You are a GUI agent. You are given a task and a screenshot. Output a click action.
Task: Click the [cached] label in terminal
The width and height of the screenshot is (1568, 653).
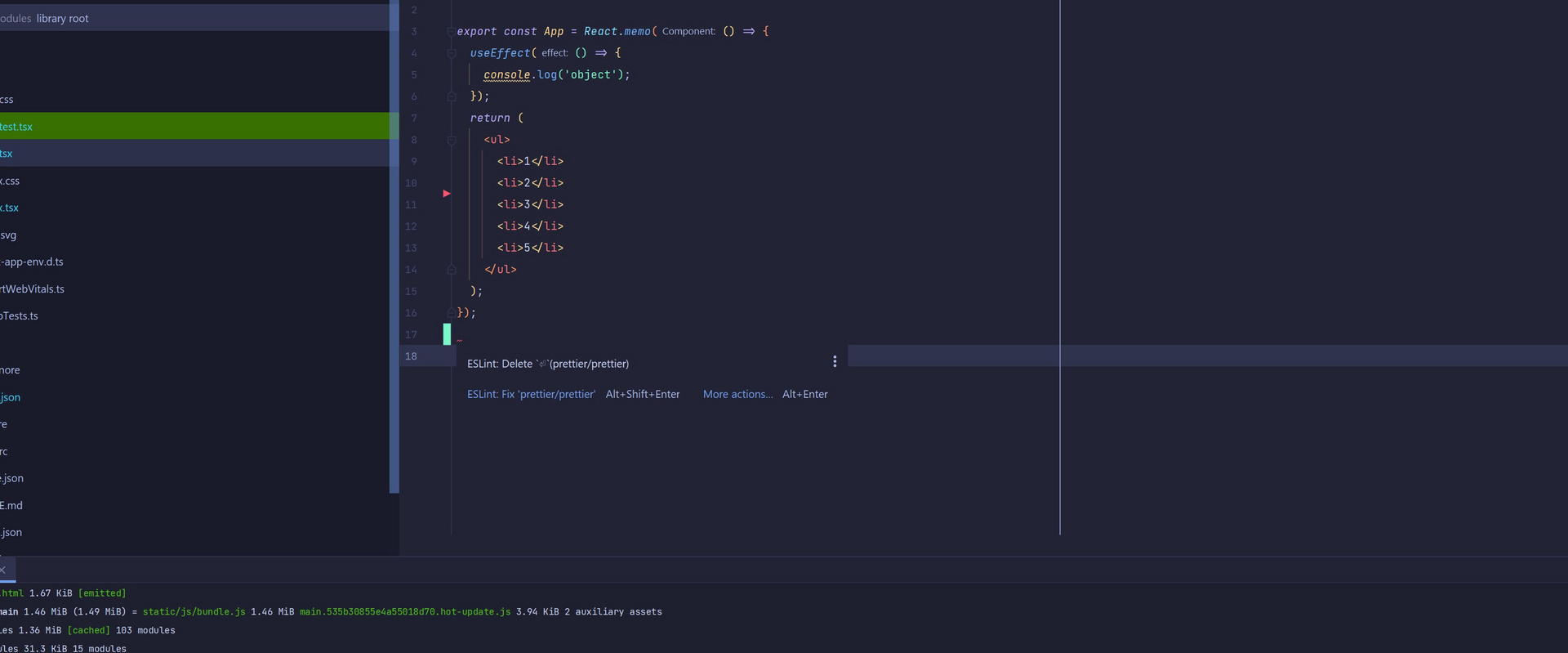(x=88, y=630)
